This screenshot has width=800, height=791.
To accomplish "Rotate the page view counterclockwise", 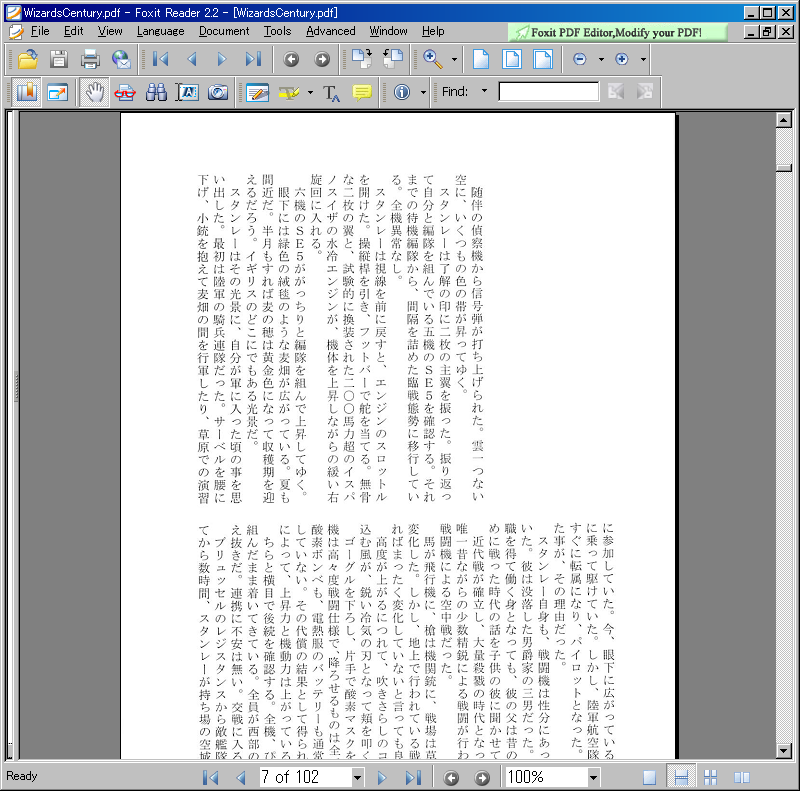I will point(393,59).
